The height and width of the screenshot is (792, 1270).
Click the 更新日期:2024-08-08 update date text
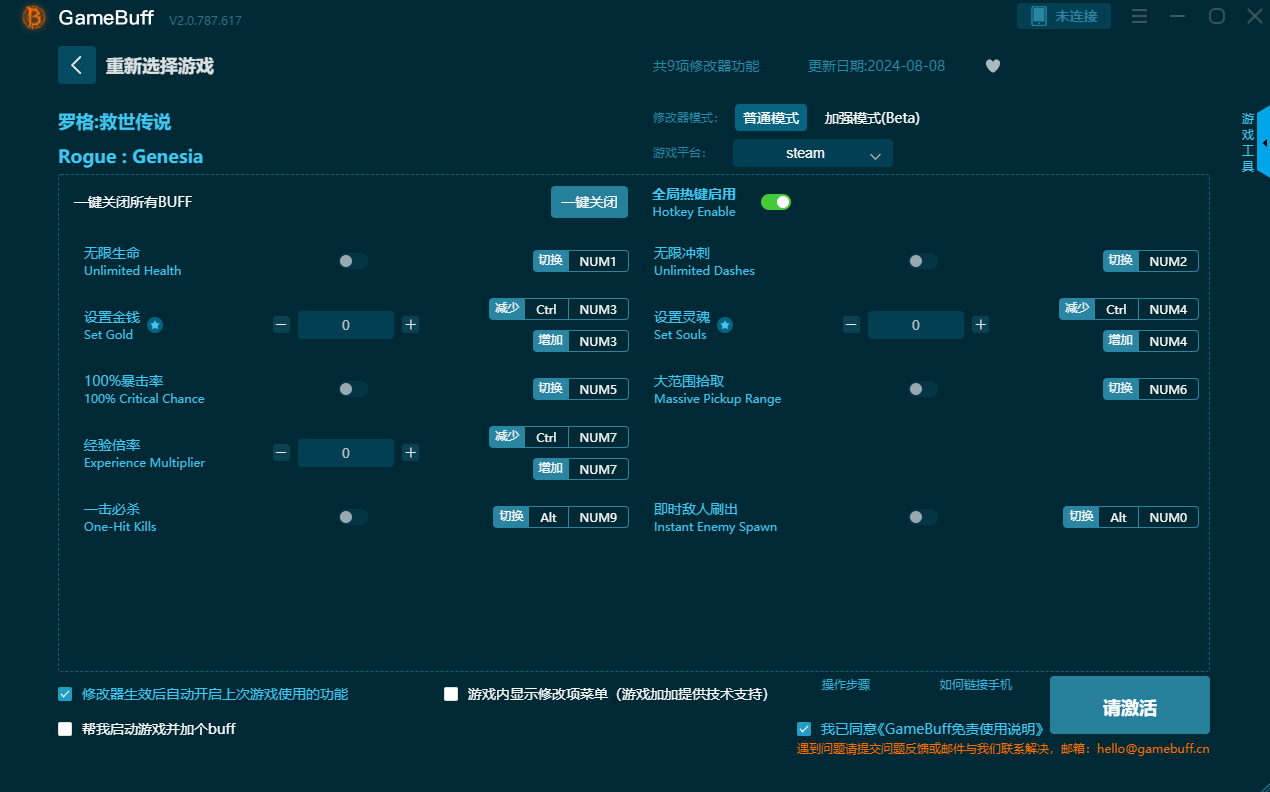(x=876, y=66)
